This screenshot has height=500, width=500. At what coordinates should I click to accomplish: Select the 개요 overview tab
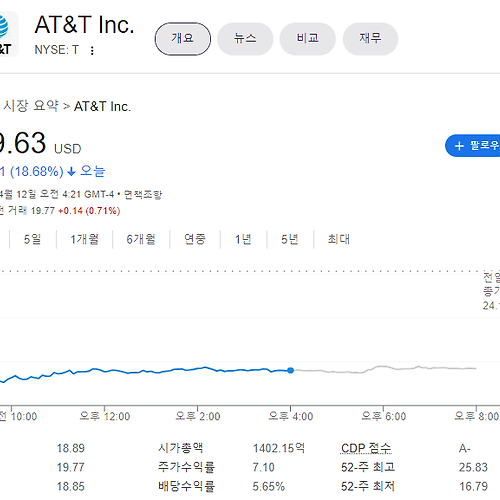183,39
